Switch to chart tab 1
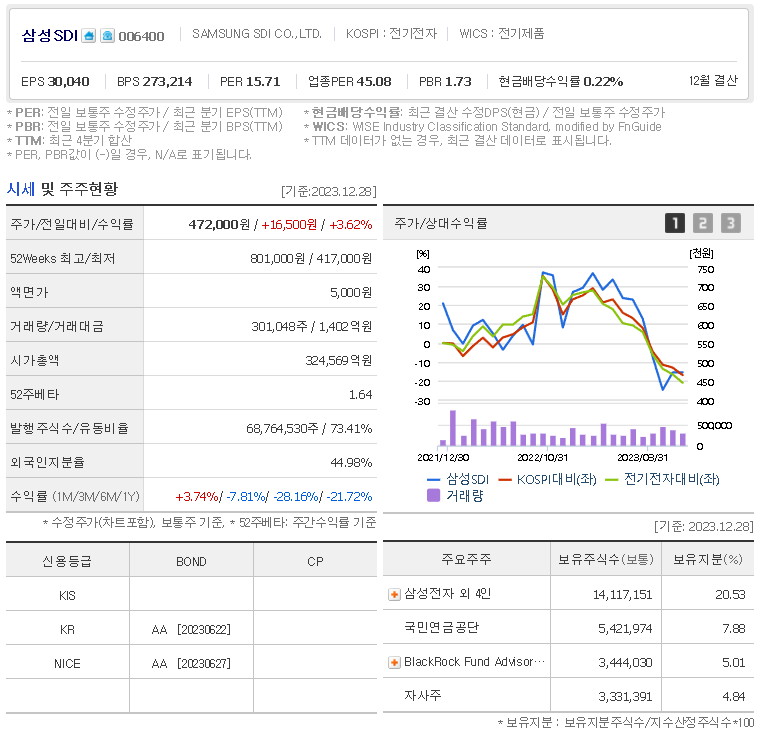This screenshot has height=735, width=767. point(675,223)
